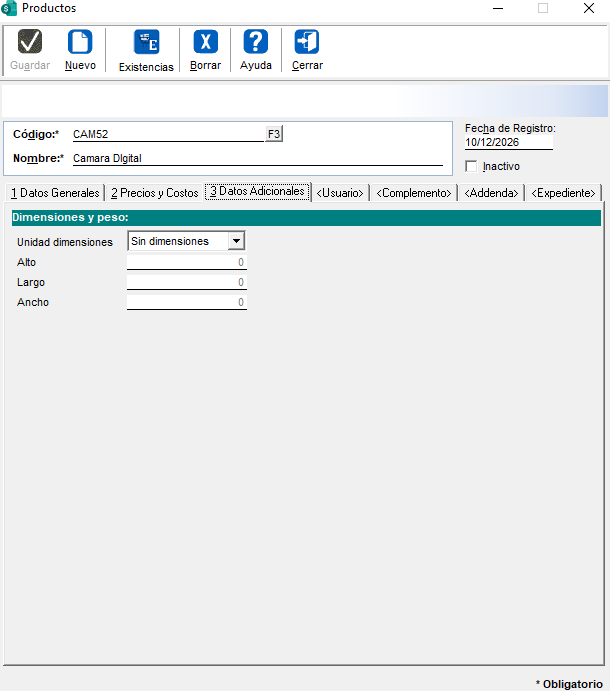The height and width of the screenshot is (691, 610).
Task: Close the form with Cerrar icon
Action: pos(307,41)
